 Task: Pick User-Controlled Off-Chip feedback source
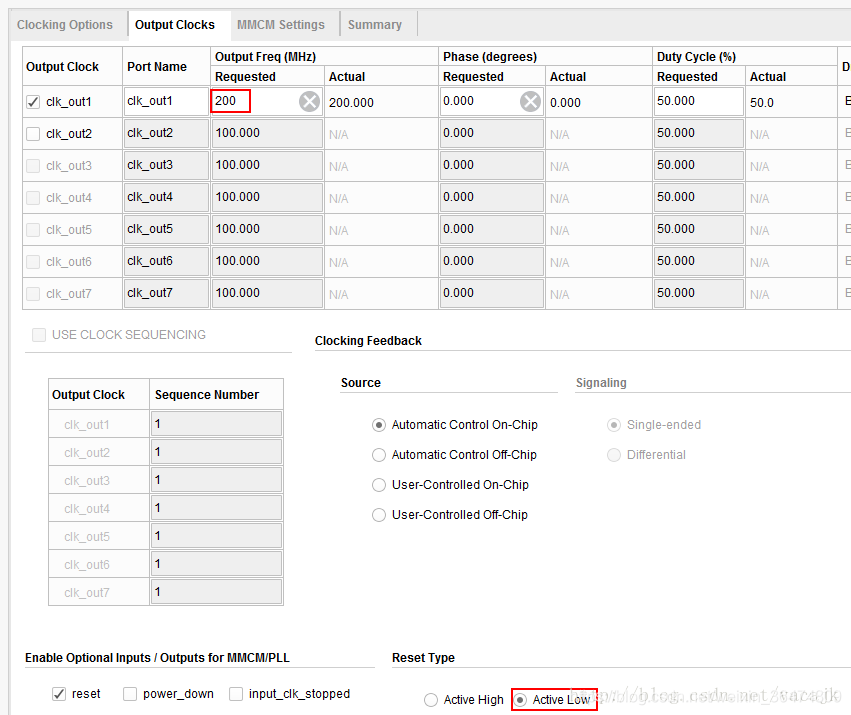379,515
